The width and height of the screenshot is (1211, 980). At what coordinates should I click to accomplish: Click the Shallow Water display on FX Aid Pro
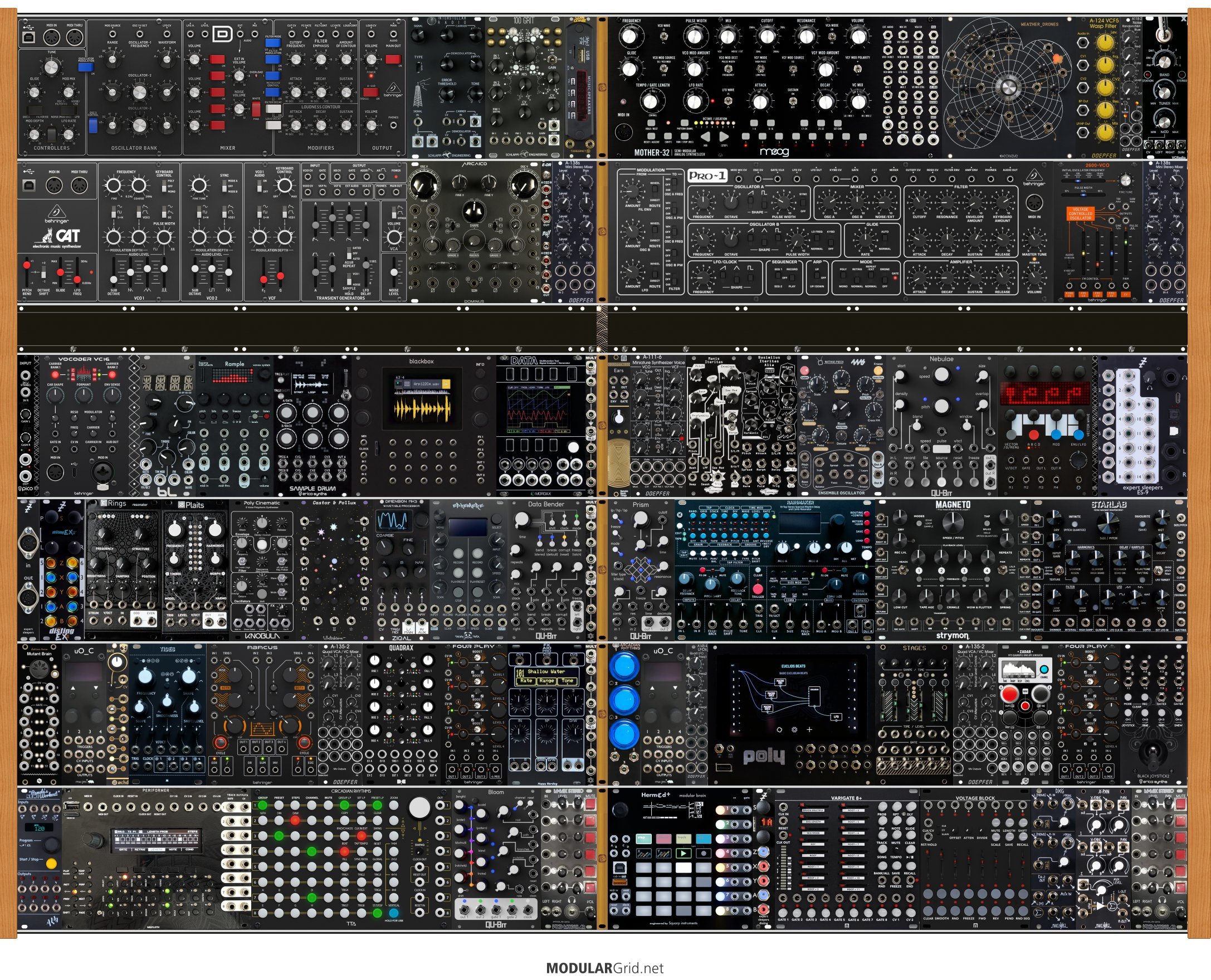click(547, 677)
